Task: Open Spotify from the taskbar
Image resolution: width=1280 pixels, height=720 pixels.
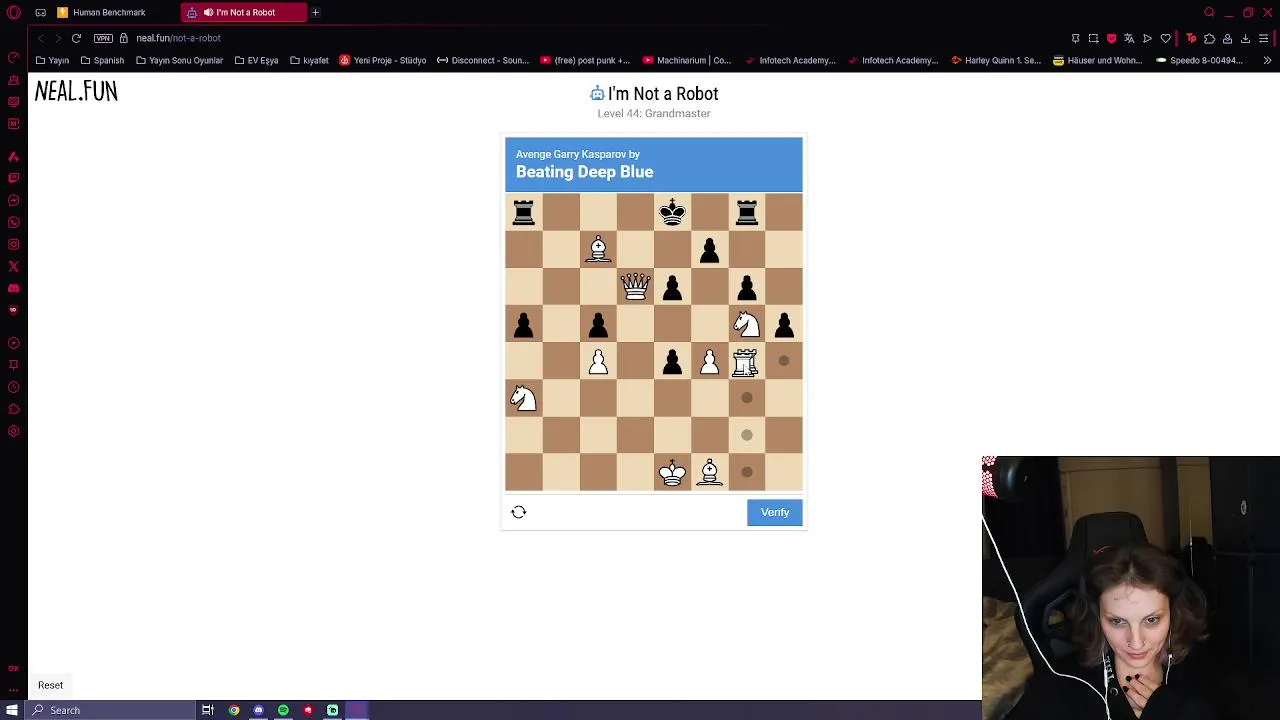Action: [283, 710]
